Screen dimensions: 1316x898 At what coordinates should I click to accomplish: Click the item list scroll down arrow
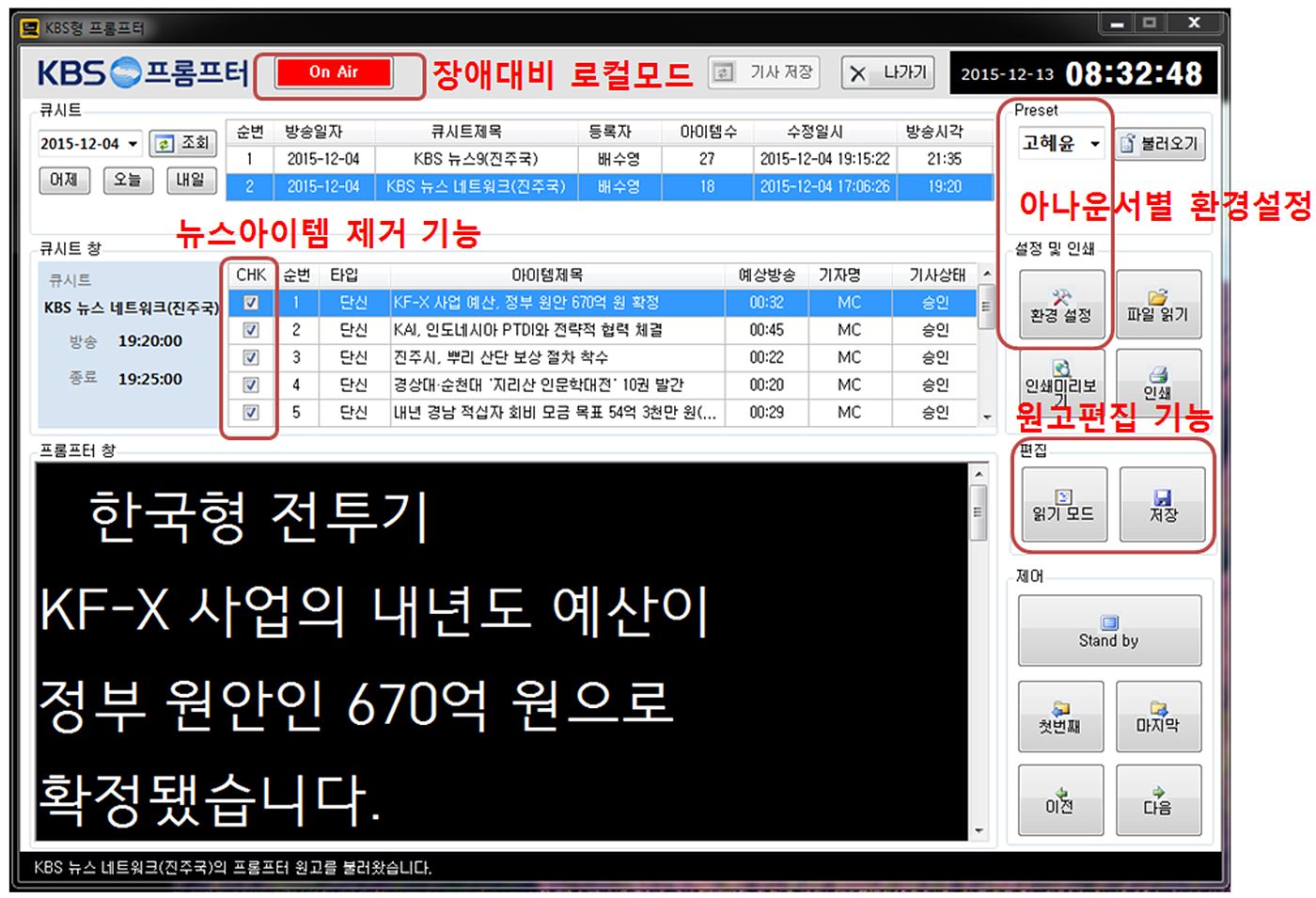pyautogui.click(x=986, y=417)
